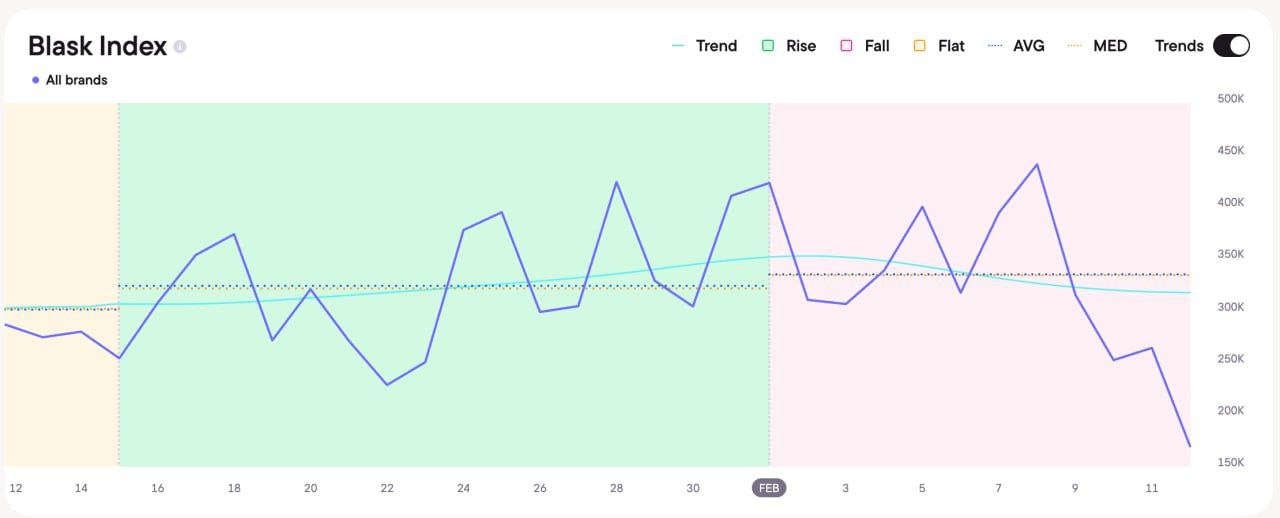Click the green Rise legend square
The width and height of the screenshot is (1280, 518).
click(768, 46)
